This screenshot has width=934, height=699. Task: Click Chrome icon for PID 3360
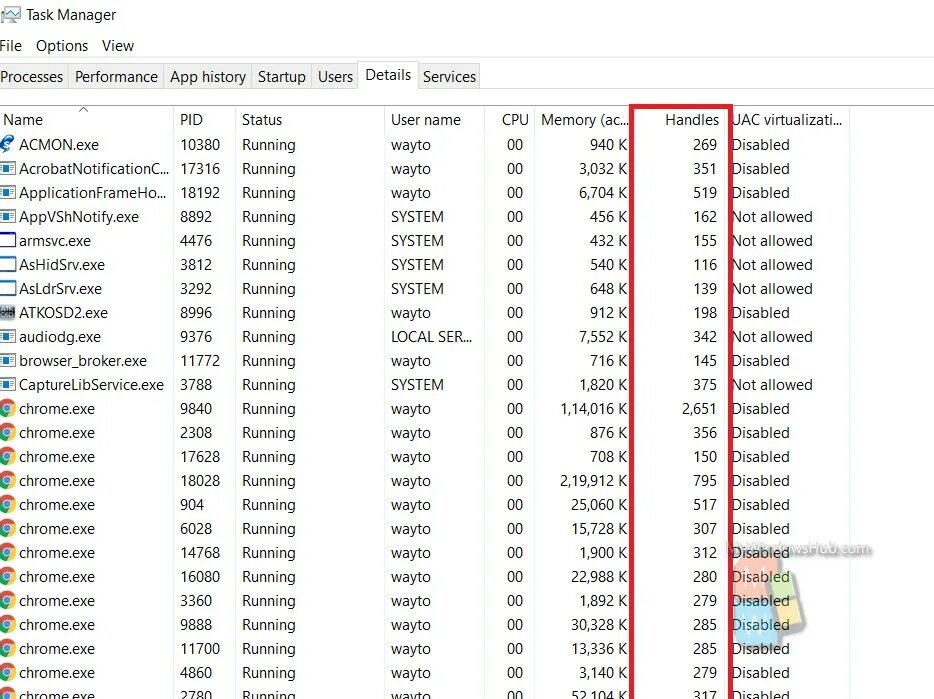tap(8, 600)
